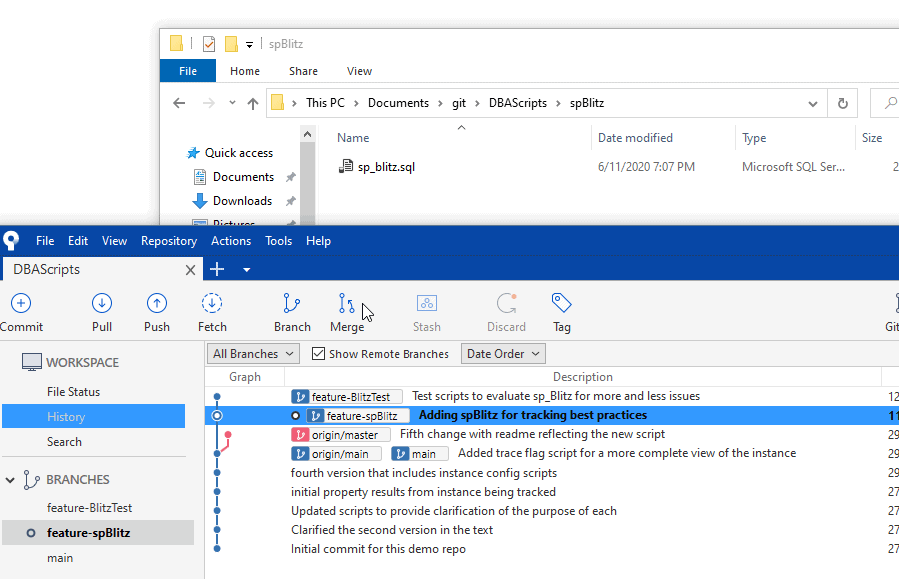
Task: Click the Workspace monitor icon
Action: tap(32, 362)
